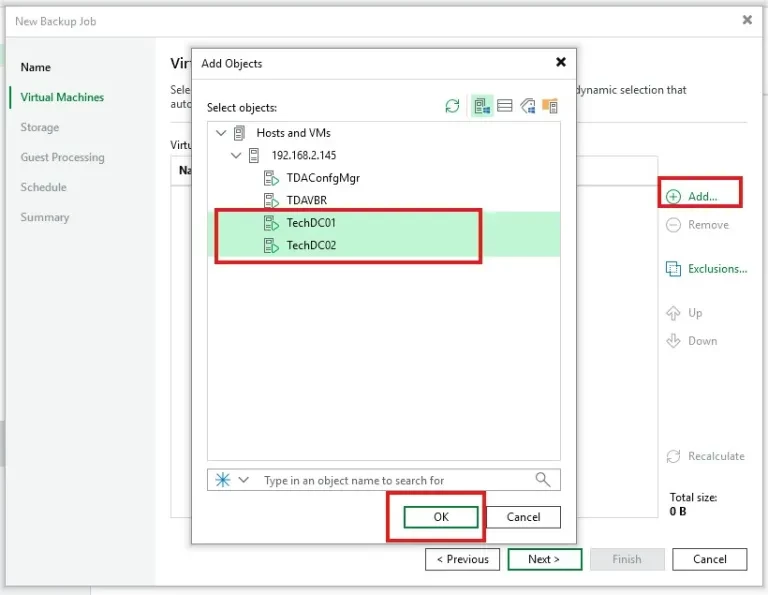Screen dimensions: 768x595
Task: Click the TDAVBR VM icon
Action: [x=271, y=200]
